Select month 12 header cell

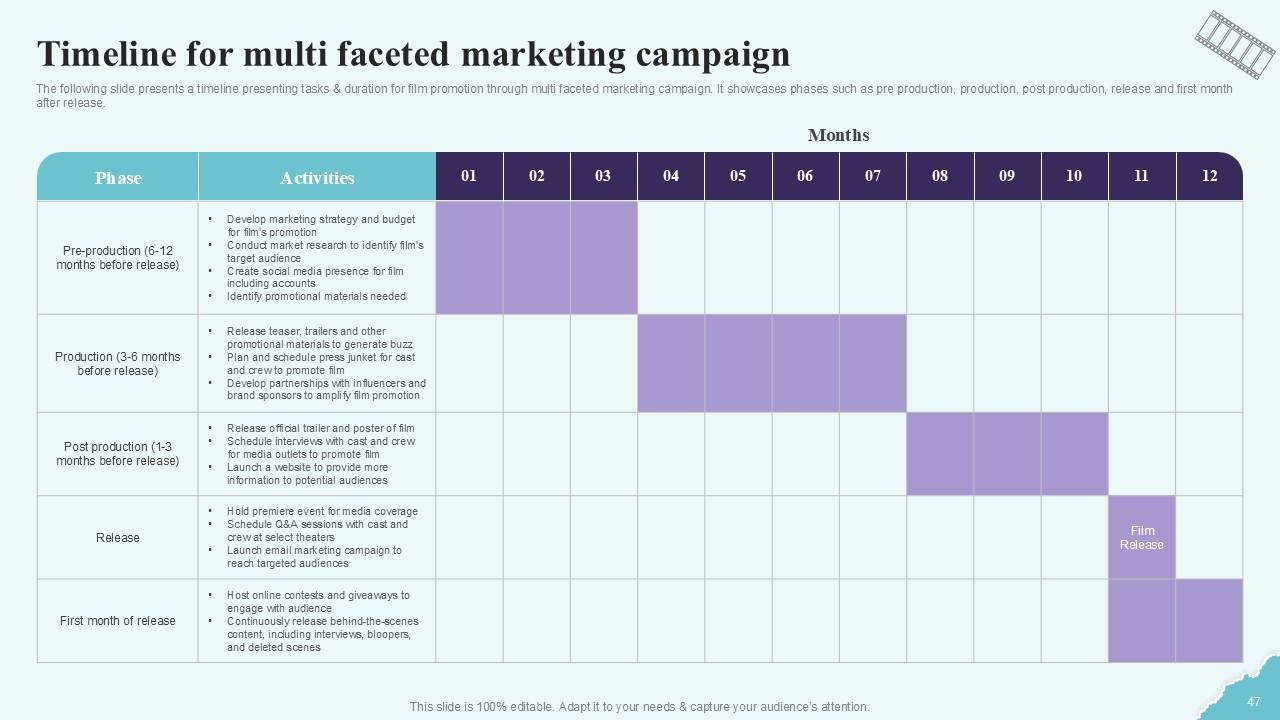click(1209, 176)
